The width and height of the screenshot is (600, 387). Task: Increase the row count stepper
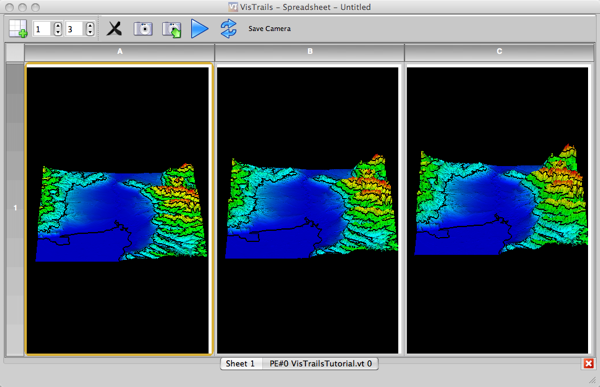click(x=58, y=25)
